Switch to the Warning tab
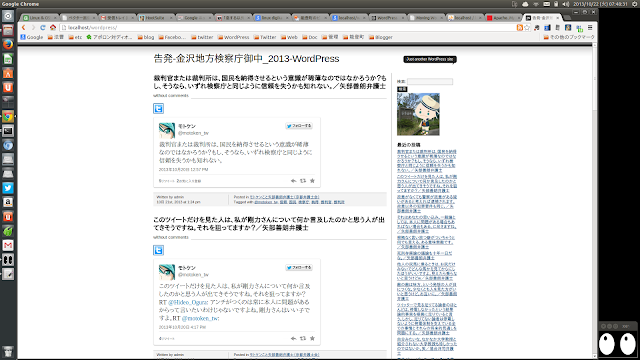This screenshot has height=360, width=640. tap(427, 18)
